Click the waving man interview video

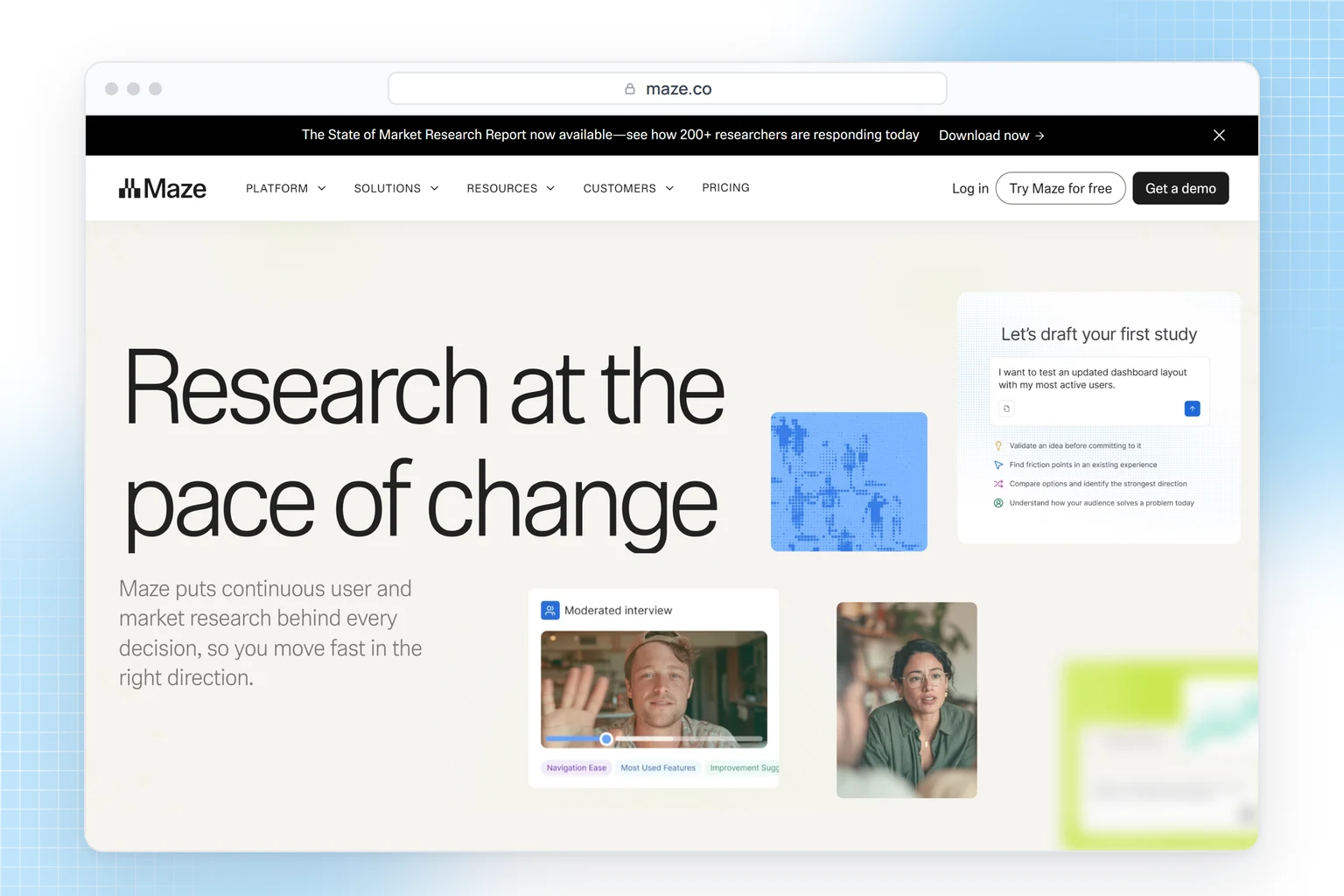pyautogui.click(x=654, y=689)
